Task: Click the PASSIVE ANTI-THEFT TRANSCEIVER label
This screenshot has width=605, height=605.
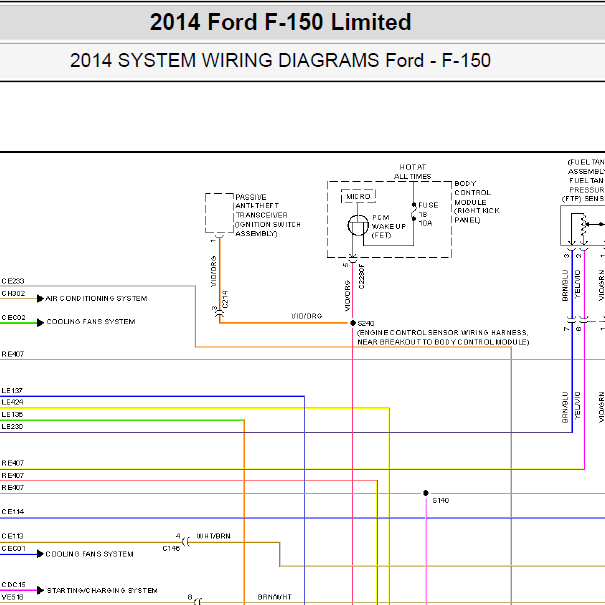Action: pos(268,215)
